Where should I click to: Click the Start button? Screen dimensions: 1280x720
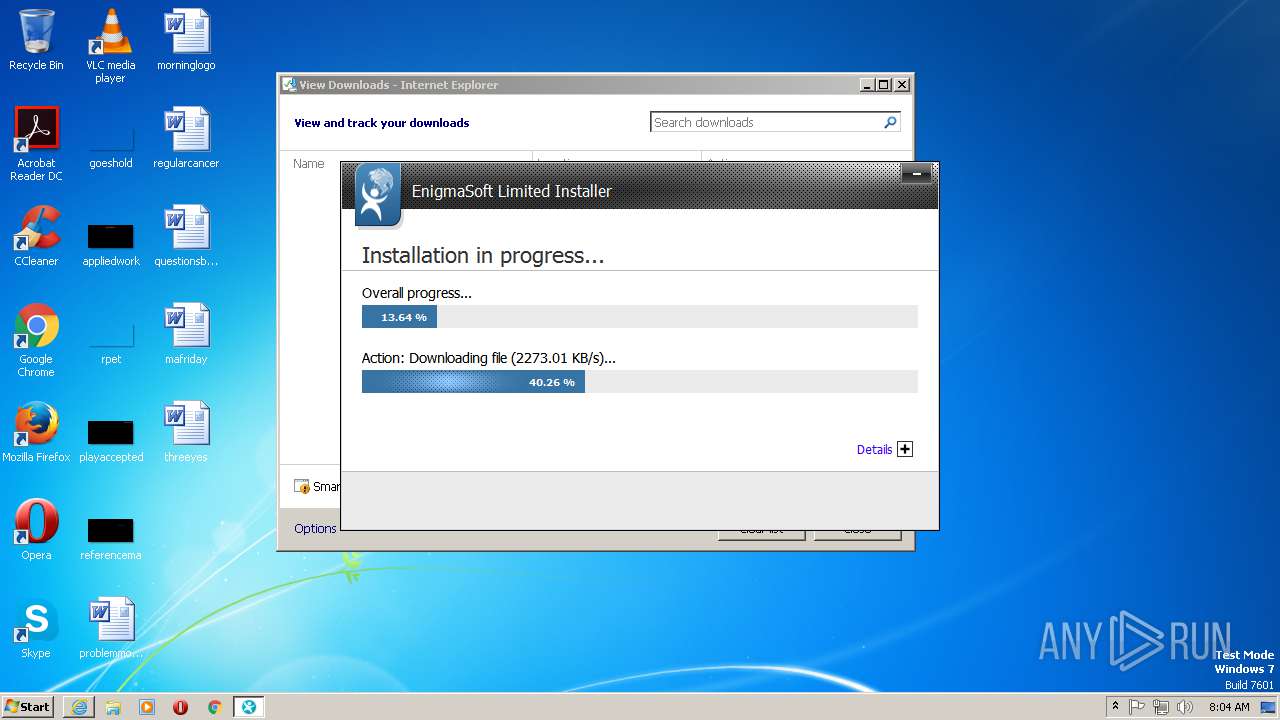(28, 707)
